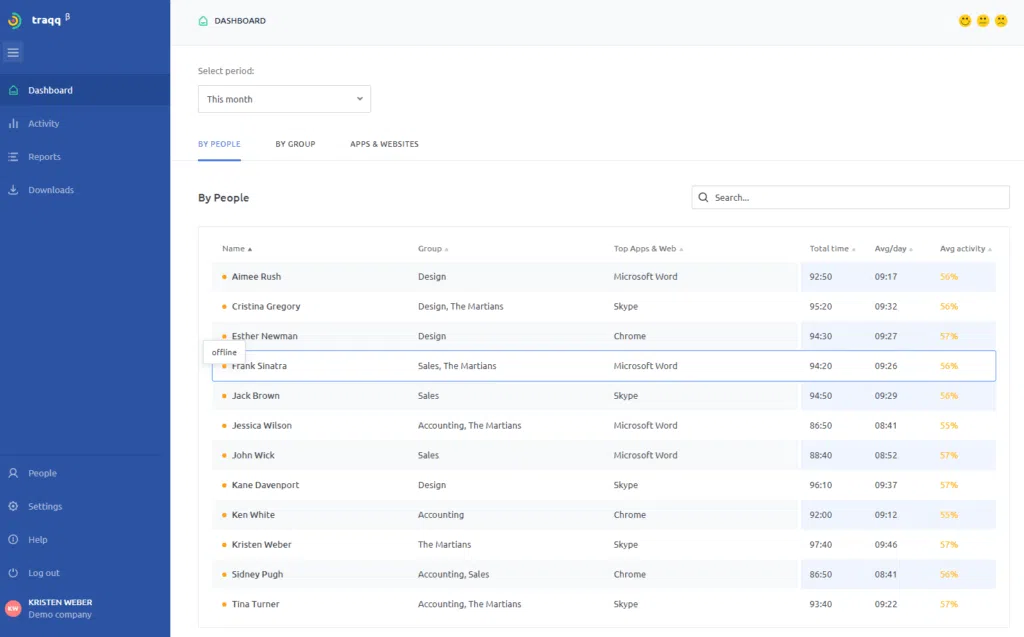Screen dimensions: 1024x637
Task: Open the 'This month' period dropdown
Action: pyautogui.click(x=284, y=99)
